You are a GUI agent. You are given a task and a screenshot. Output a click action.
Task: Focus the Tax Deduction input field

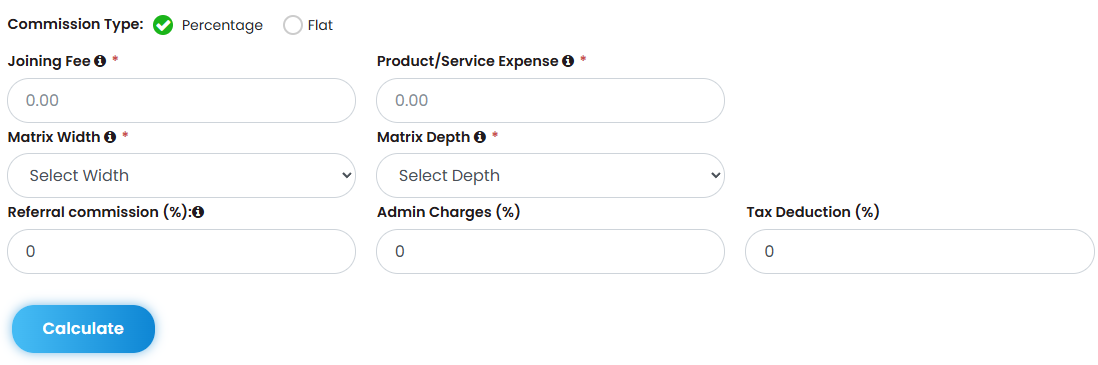(x=919, y=251)
